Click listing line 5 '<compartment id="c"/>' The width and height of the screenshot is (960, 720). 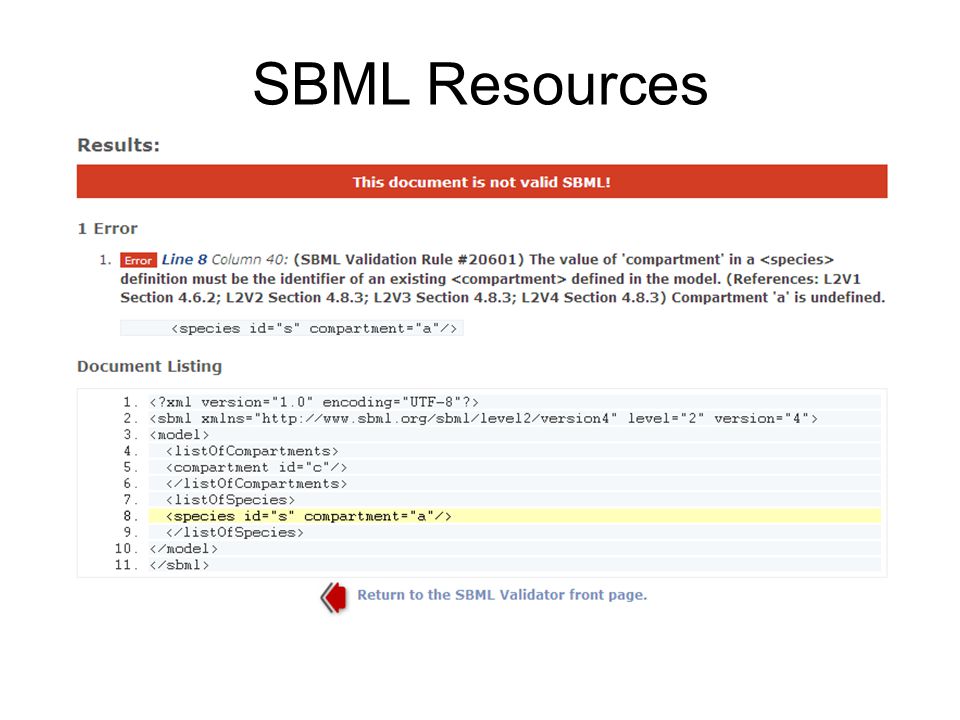click(514, 468)
